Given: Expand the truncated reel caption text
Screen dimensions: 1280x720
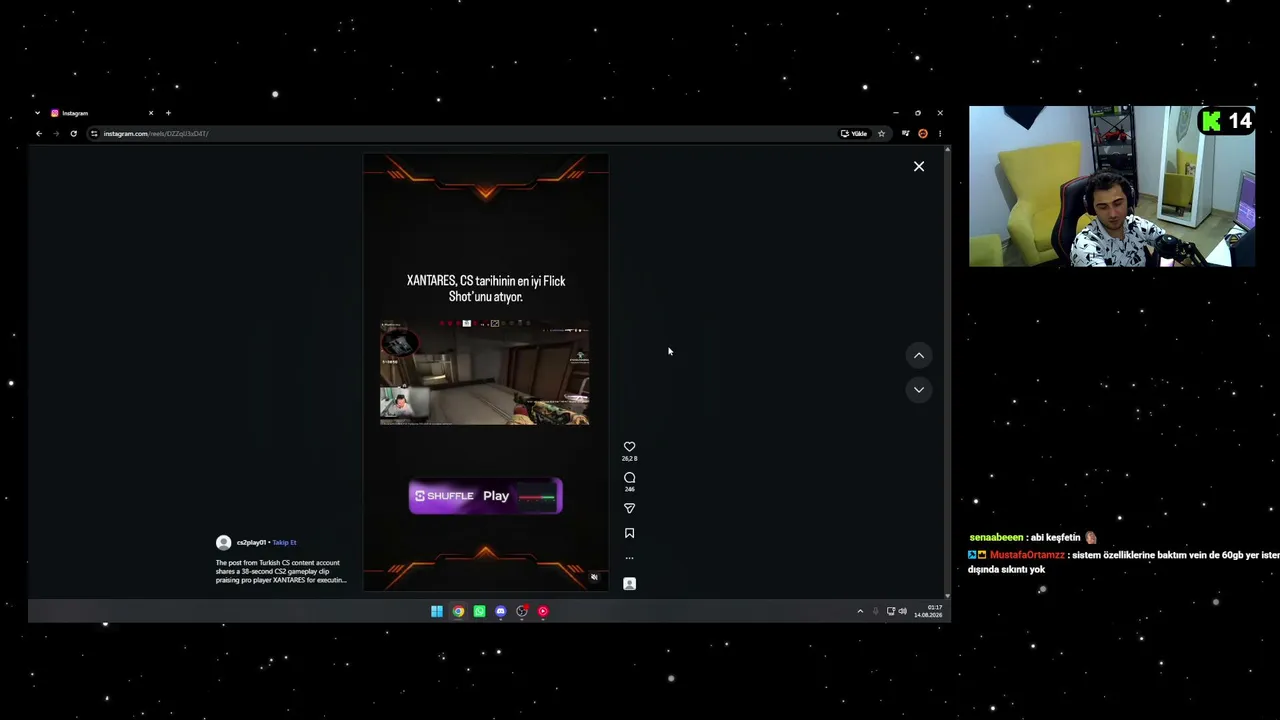Looking at the screenshot, I should coord(281,571).
